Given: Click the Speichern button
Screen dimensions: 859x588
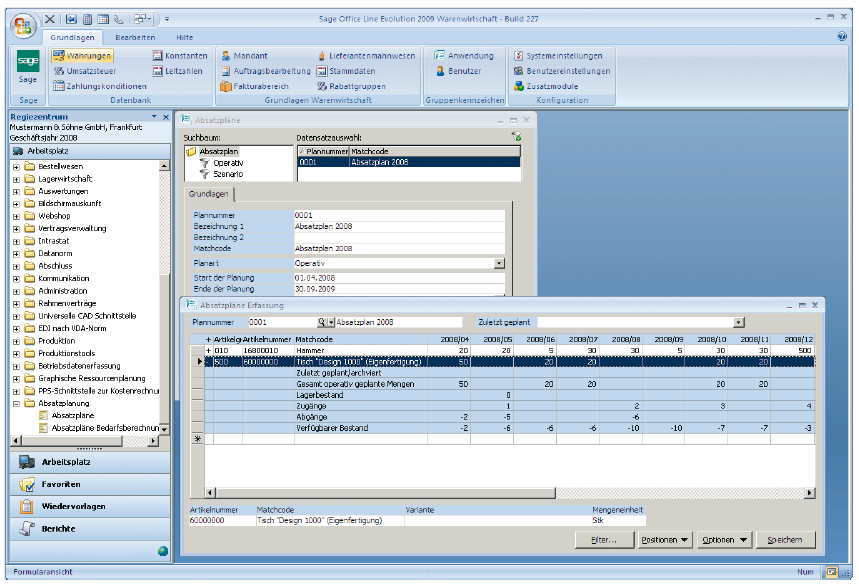Looking at the screenshot, I should [785, 540].
